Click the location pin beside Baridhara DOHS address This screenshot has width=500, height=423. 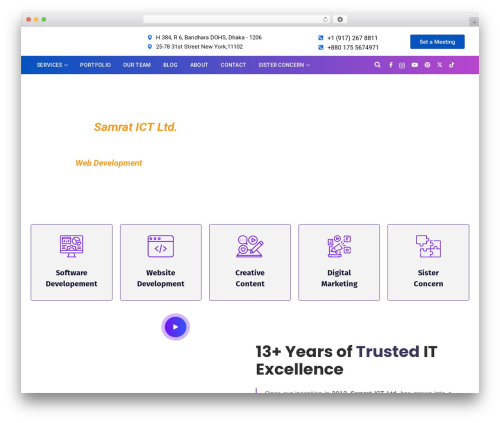pyautogui.click(x=150, y=37)
